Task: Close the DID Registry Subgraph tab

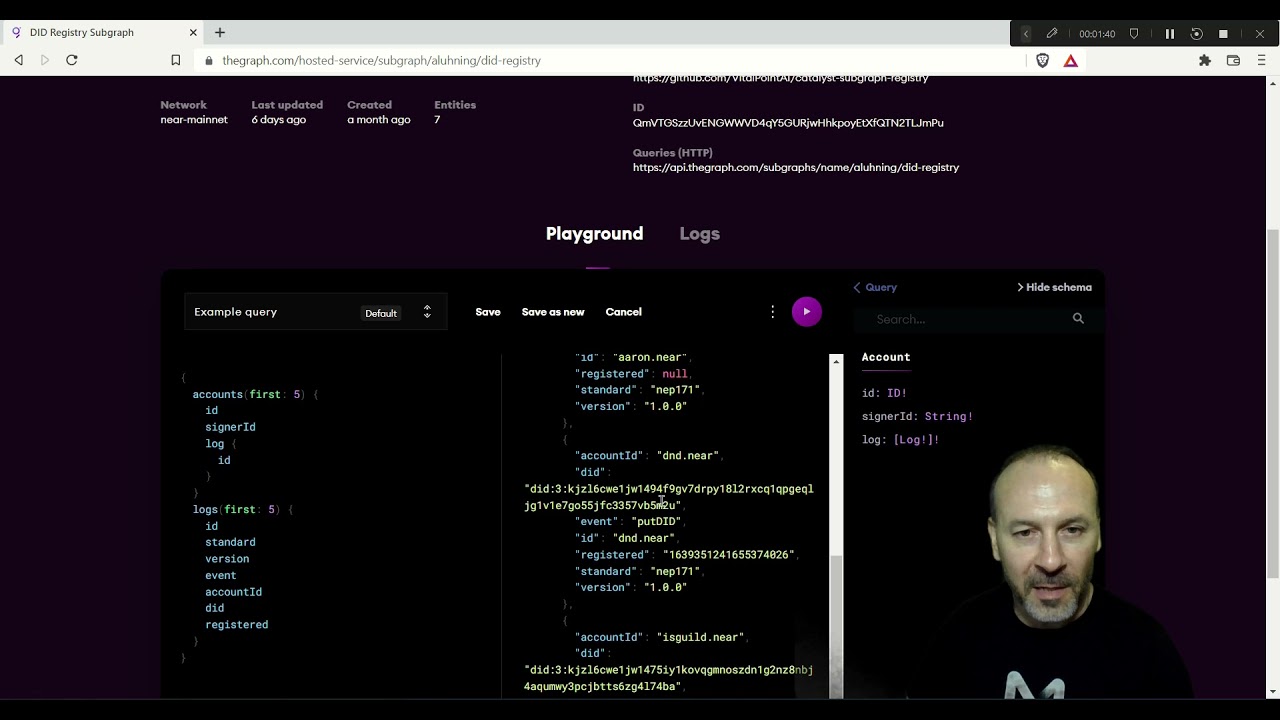Action: (193, 32)
